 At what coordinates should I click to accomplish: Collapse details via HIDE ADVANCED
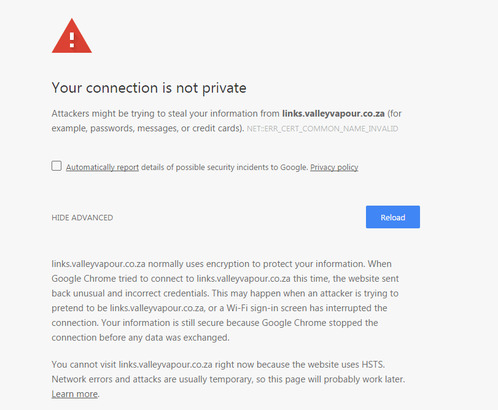(82, 218)
